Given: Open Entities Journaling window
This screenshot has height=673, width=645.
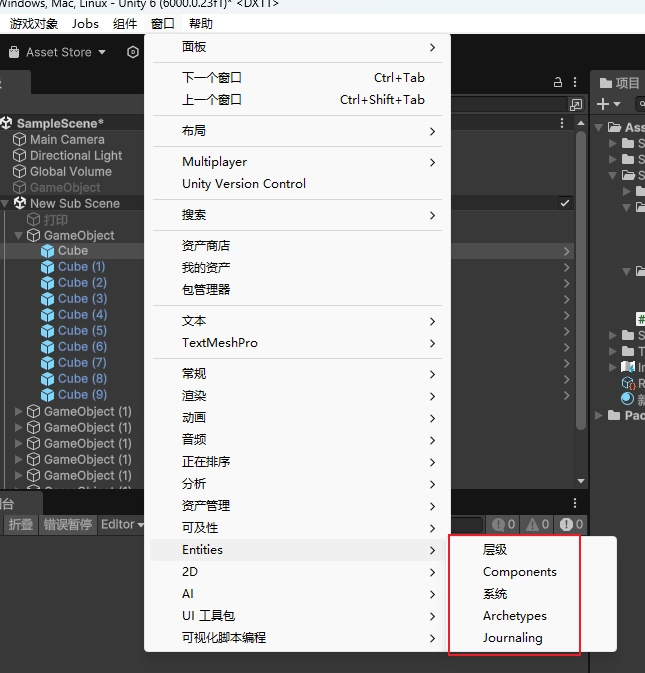Looking at the screenshot, I should [x=532, y=638].
